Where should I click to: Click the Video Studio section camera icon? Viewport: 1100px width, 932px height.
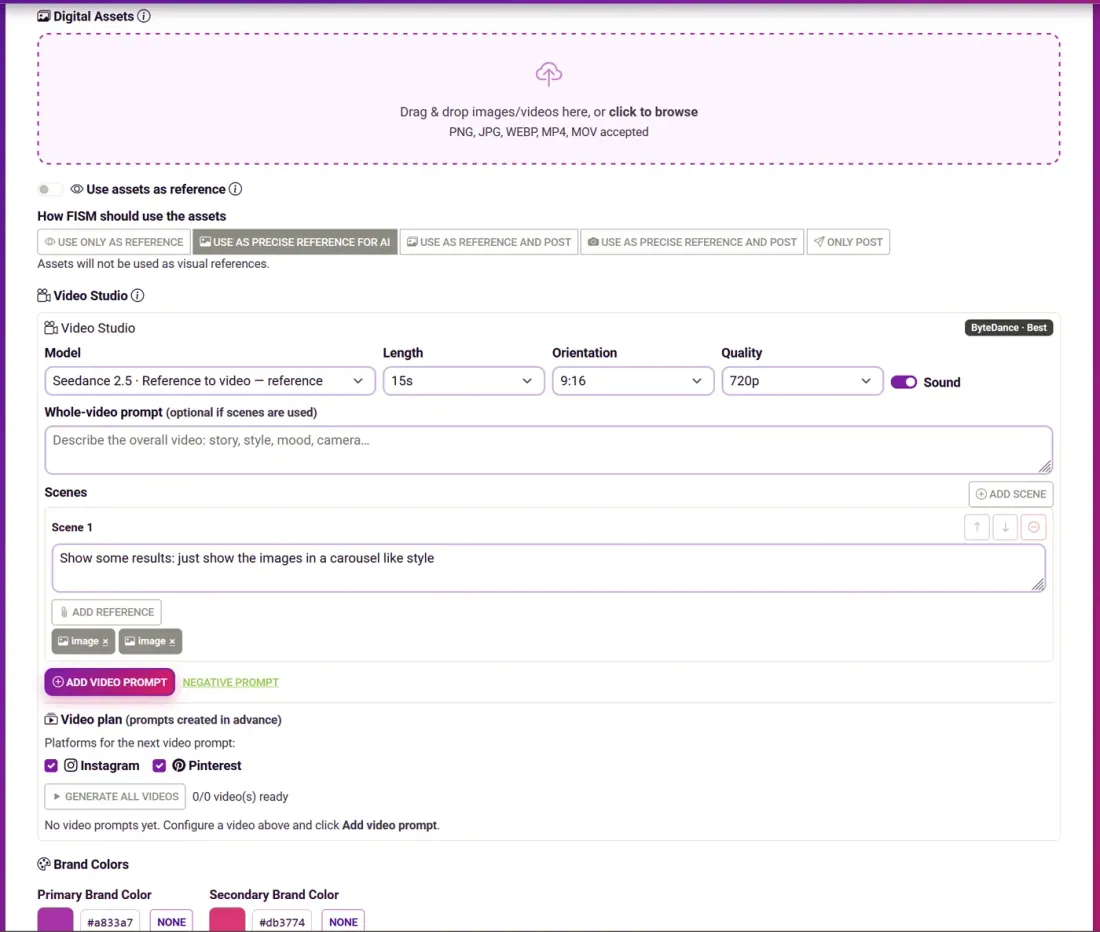(x=43, y=296)
